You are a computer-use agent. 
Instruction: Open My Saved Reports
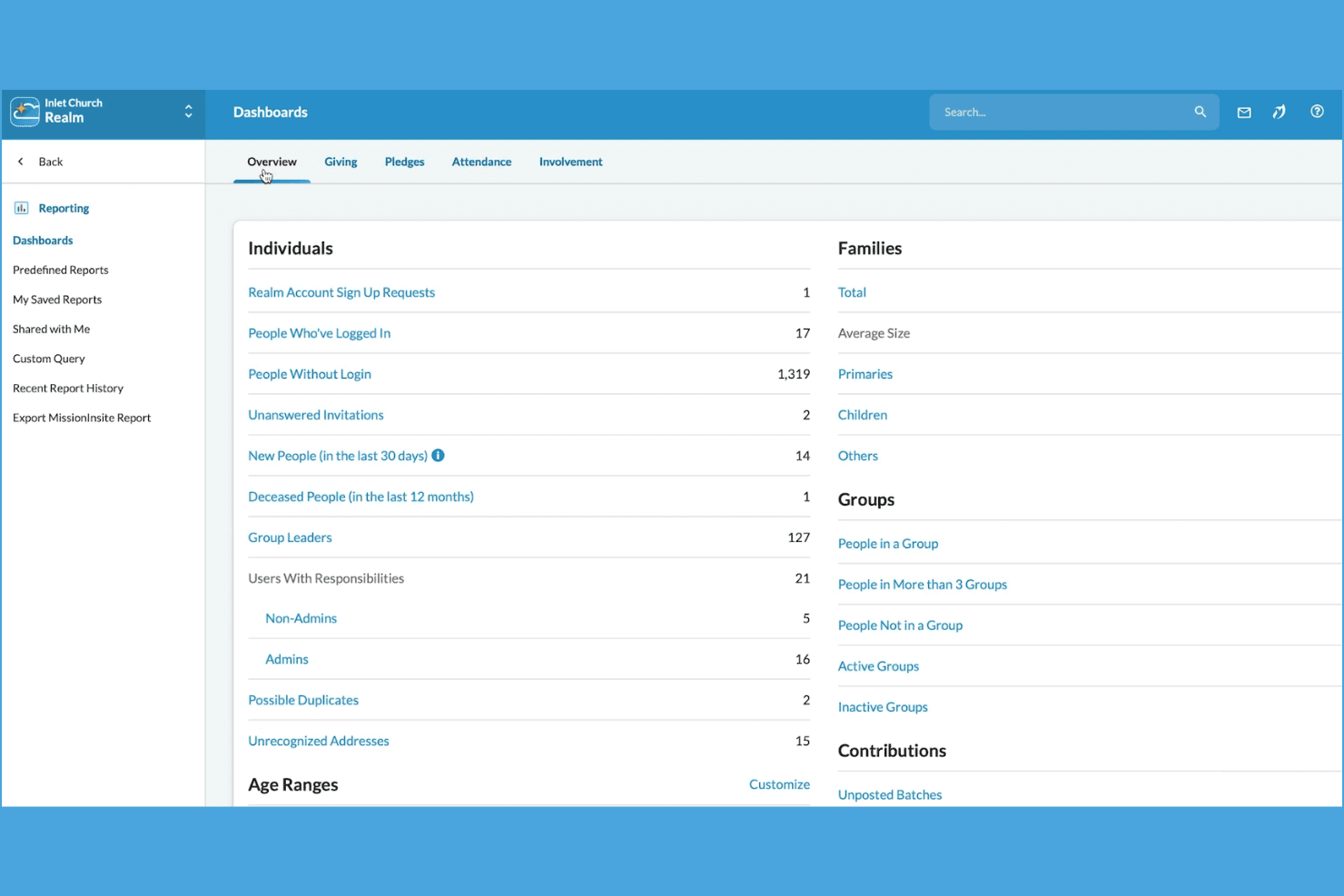point(57,300)
